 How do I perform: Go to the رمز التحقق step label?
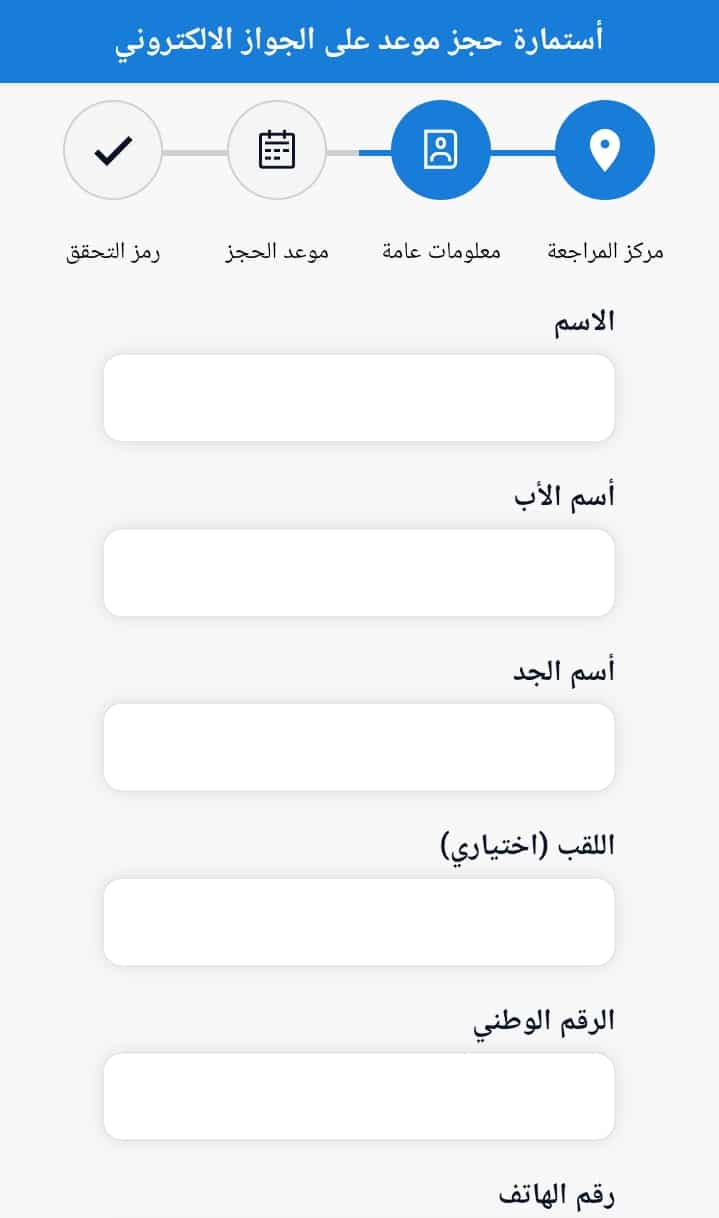pyautogui.click(x=113, y=252)
